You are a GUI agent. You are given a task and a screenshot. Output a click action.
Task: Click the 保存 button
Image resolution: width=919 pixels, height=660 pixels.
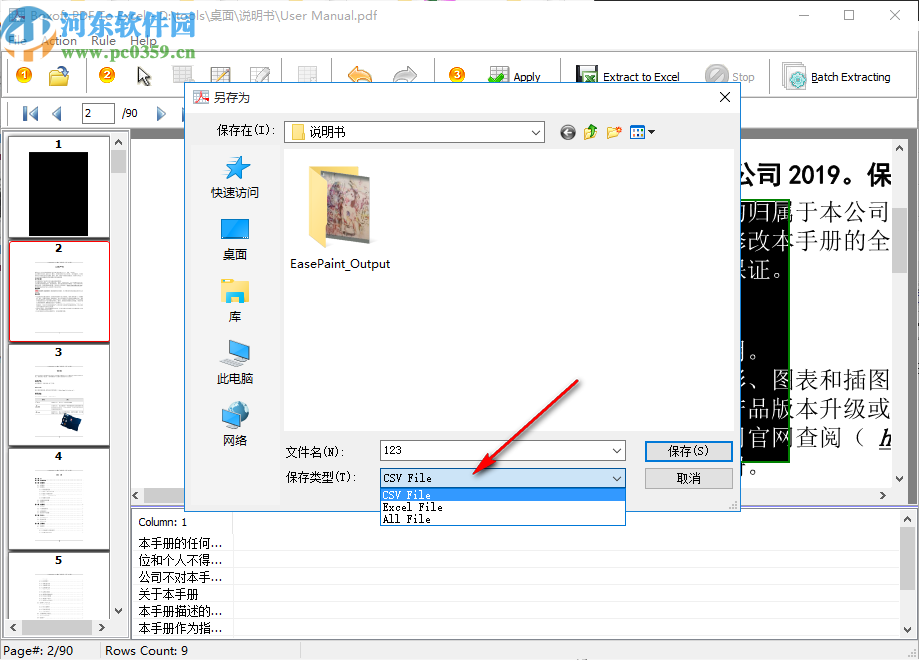click(x=688, y=450)
